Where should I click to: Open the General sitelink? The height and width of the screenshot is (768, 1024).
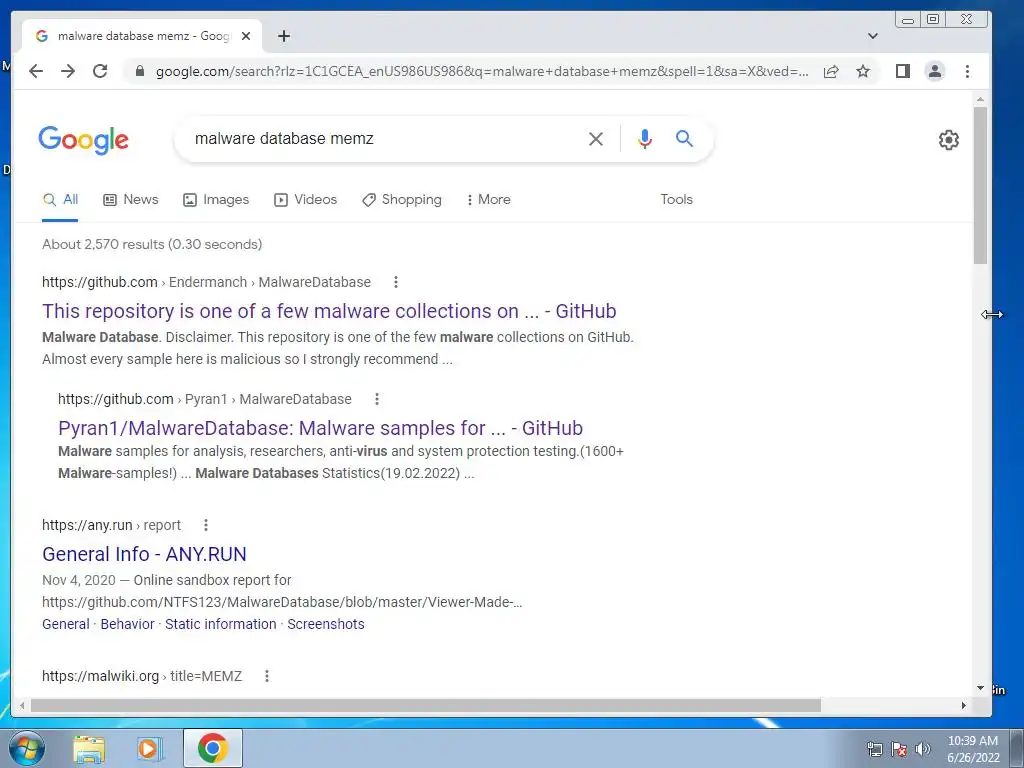[65, 624]
